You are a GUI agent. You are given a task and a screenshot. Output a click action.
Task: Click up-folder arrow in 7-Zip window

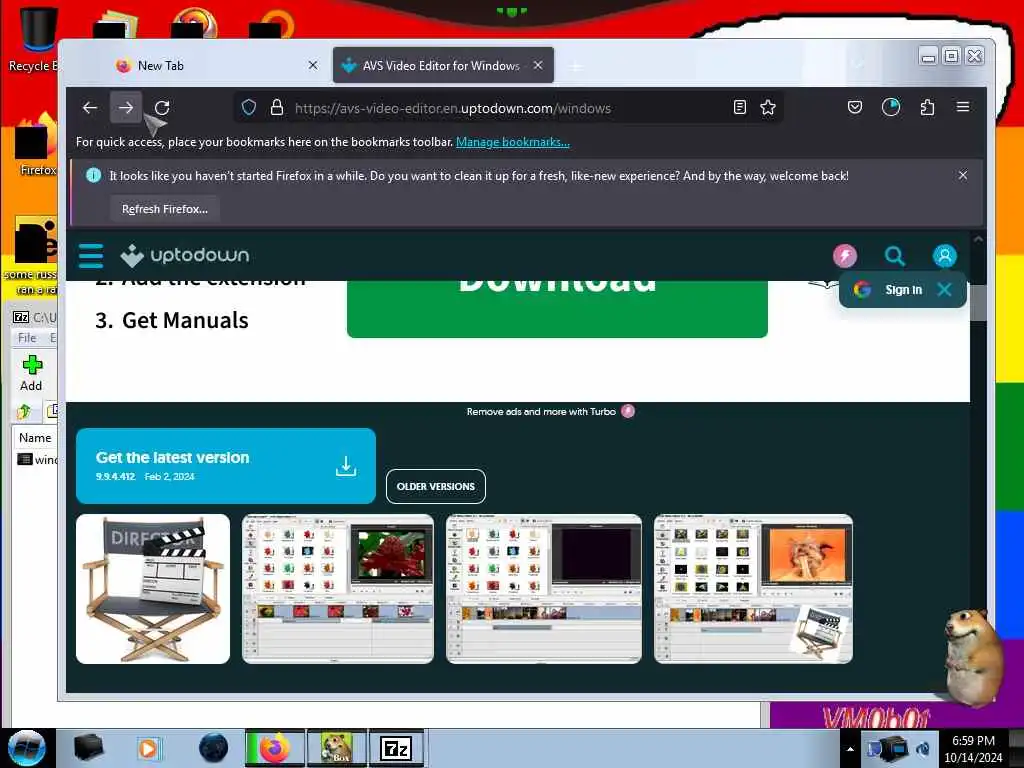click(25, 411)
